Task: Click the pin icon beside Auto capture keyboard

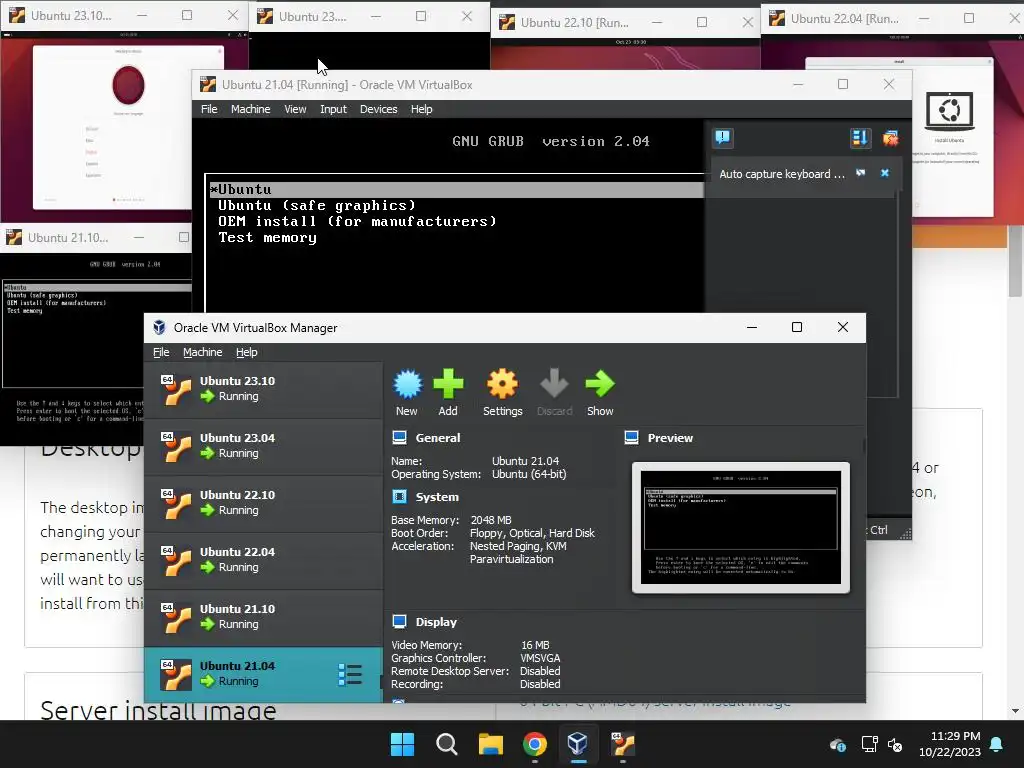Action: 861,173
